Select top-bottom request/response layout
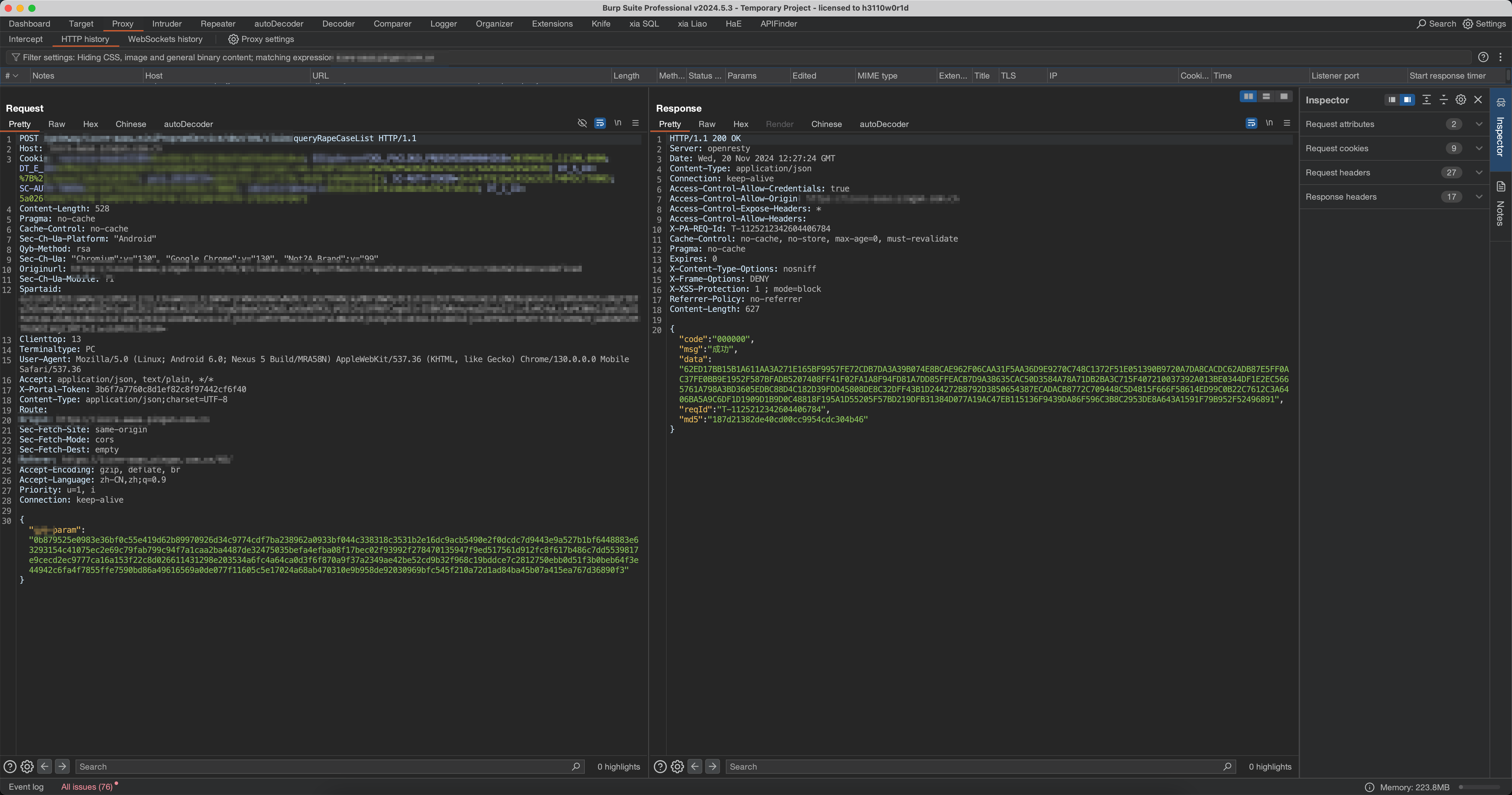 tap(1266, 96)
